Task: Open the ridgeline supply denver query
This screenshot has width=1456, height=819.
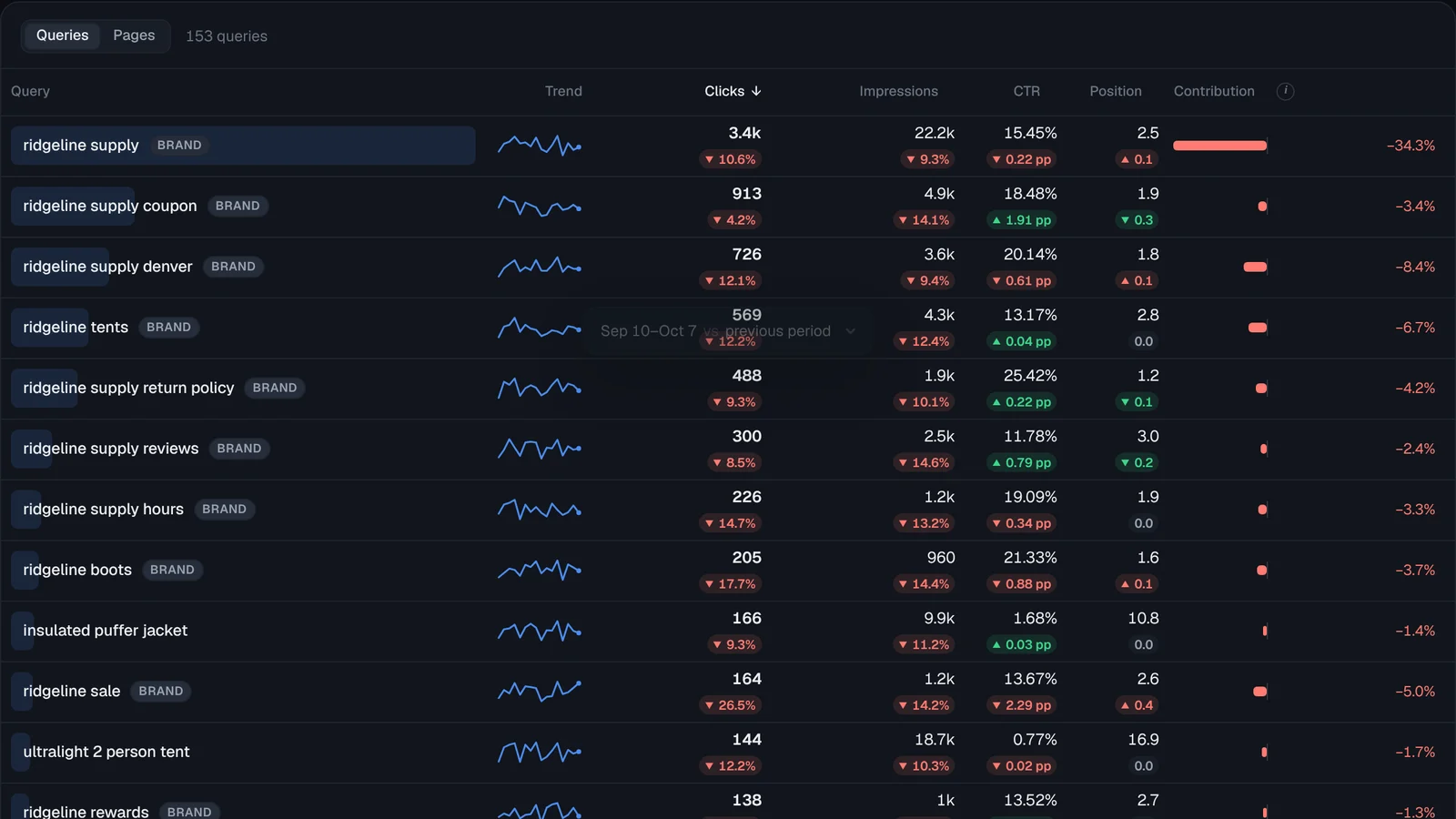Action: [x=107, y=267]
